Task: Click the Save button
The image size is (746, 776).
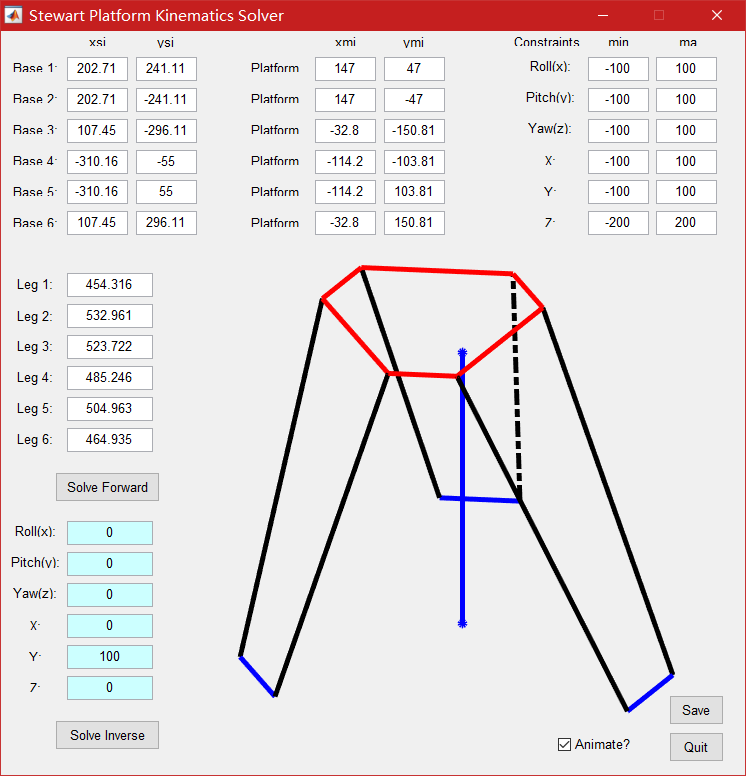Action: (x=696, y=710)
